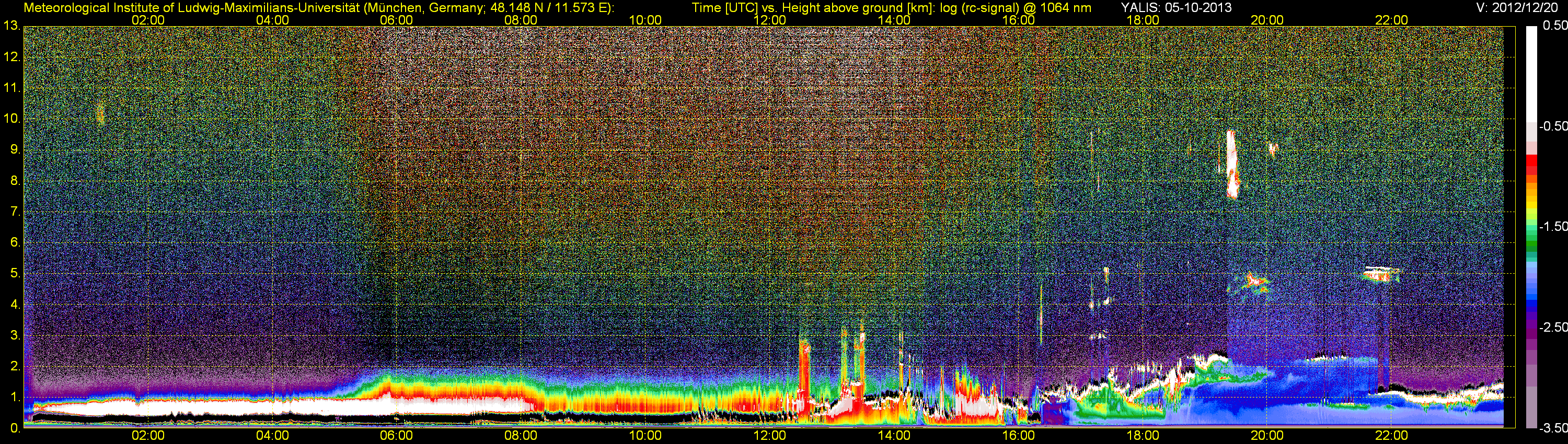Click the '1.' height axis label
1568x444 pixels.
(15, 397)
